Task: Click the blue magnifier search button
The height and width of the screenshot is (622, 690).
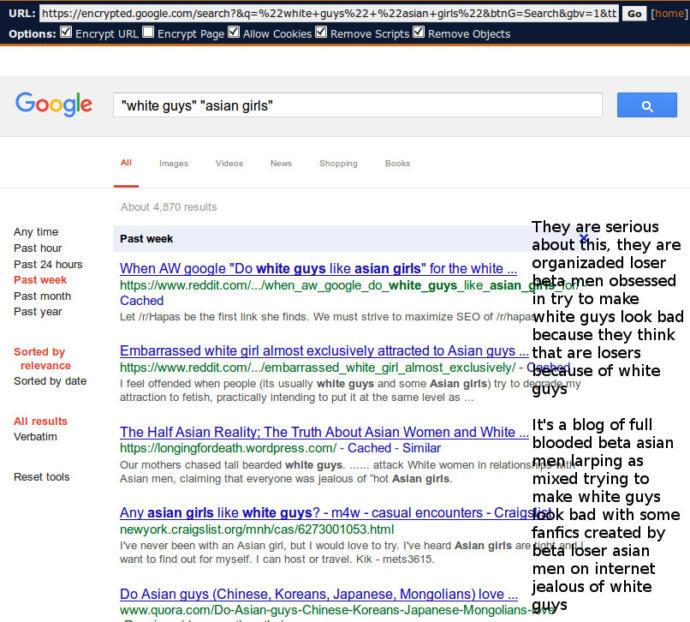Action: (x=646, y=105)
